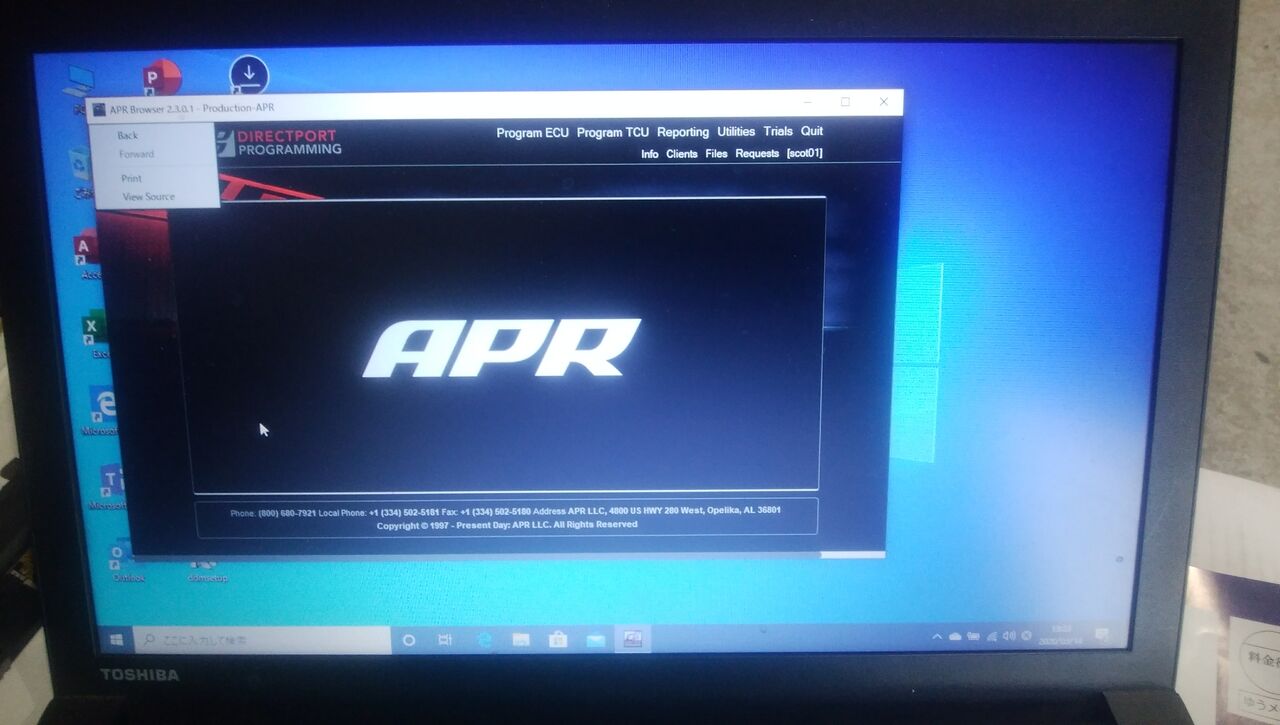
Task: Open the Windows Start menu
Action: (x=116, y=638)
